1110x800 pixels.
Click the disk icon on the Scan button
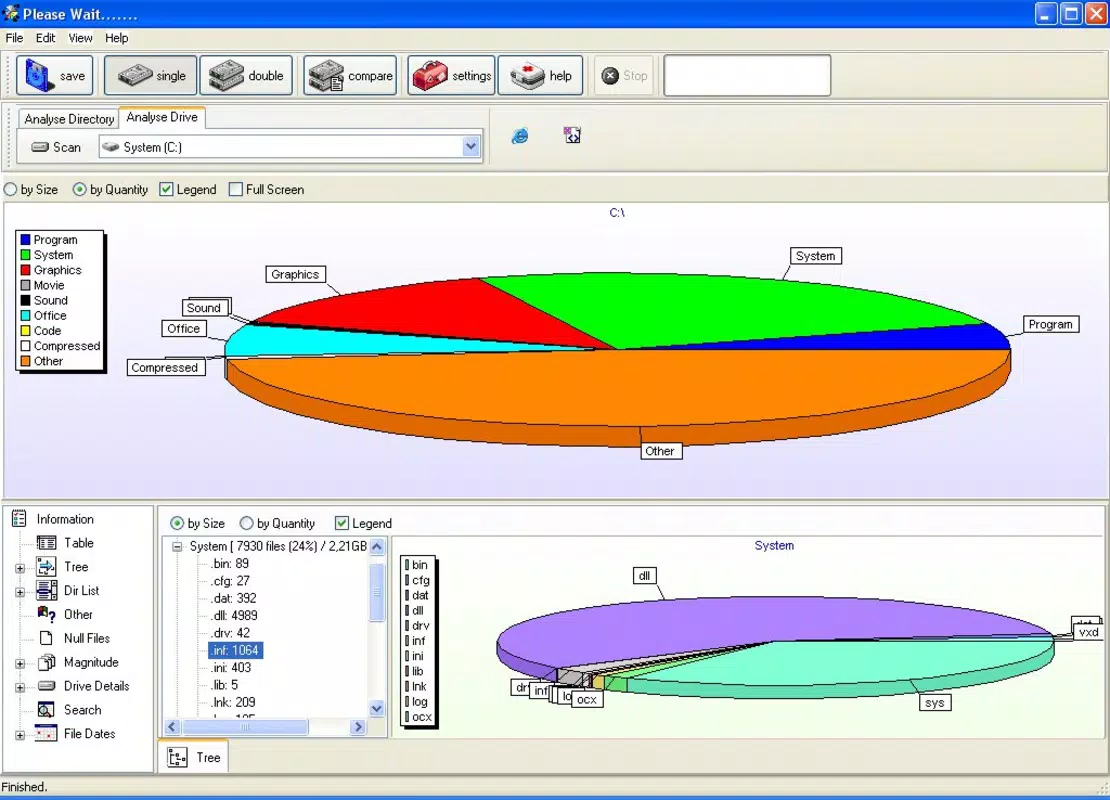[40, 147]
